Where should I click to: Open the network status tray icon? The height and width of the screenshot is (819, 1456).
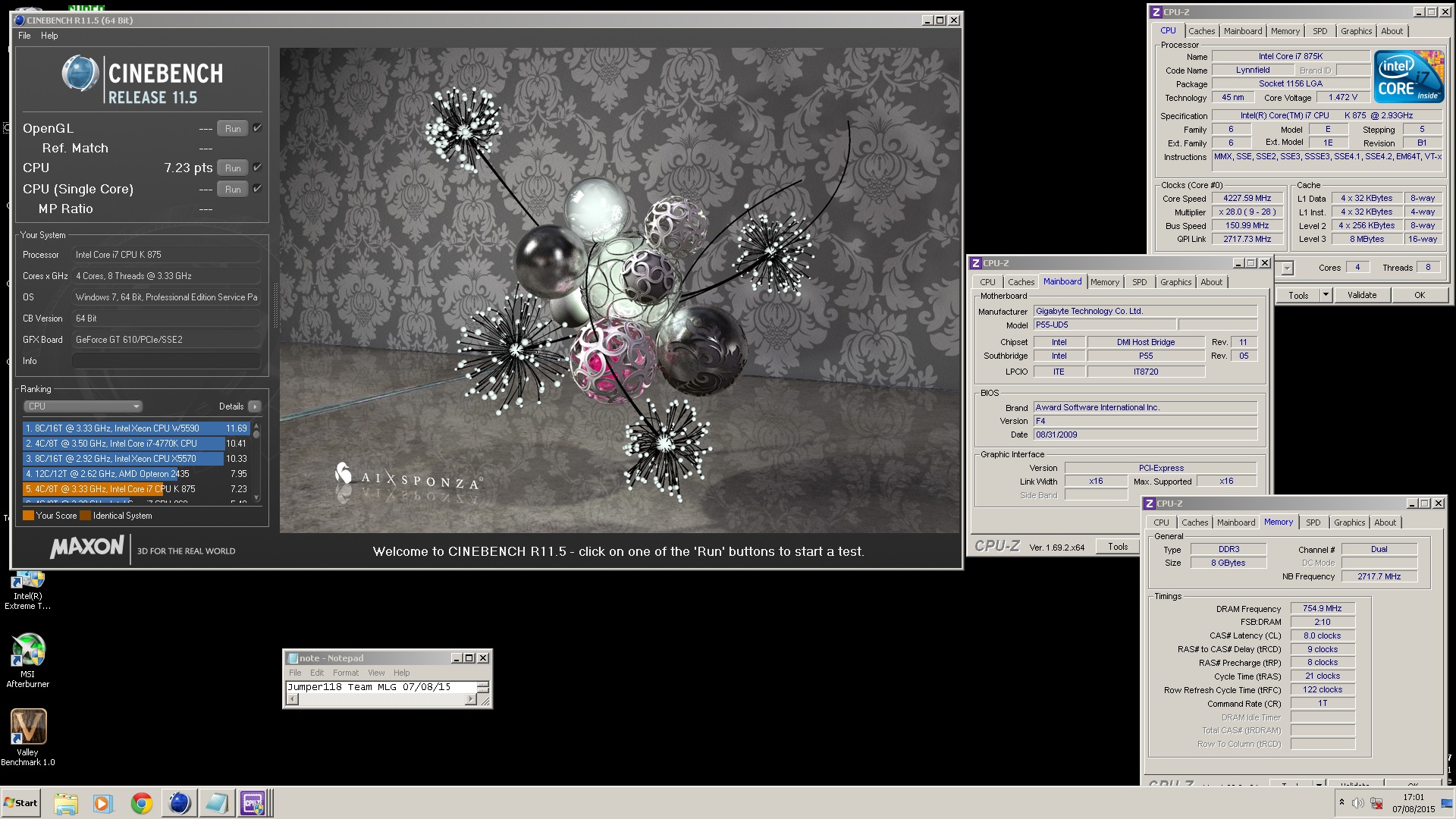[x=1376, y=803]
